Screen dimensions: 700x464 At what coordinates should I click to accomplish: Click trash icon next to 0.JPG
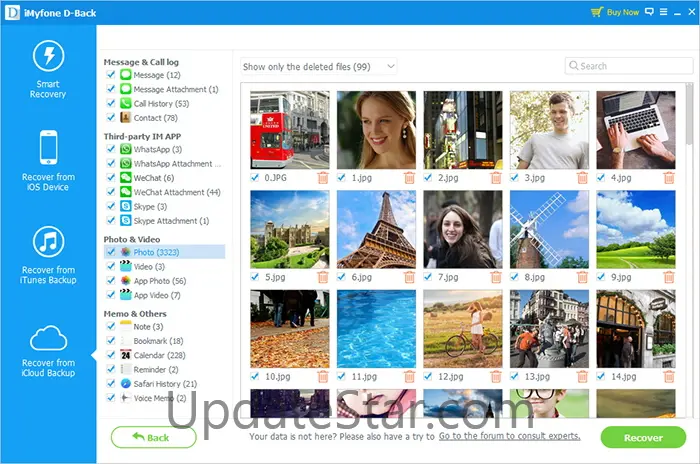point(322,178)
